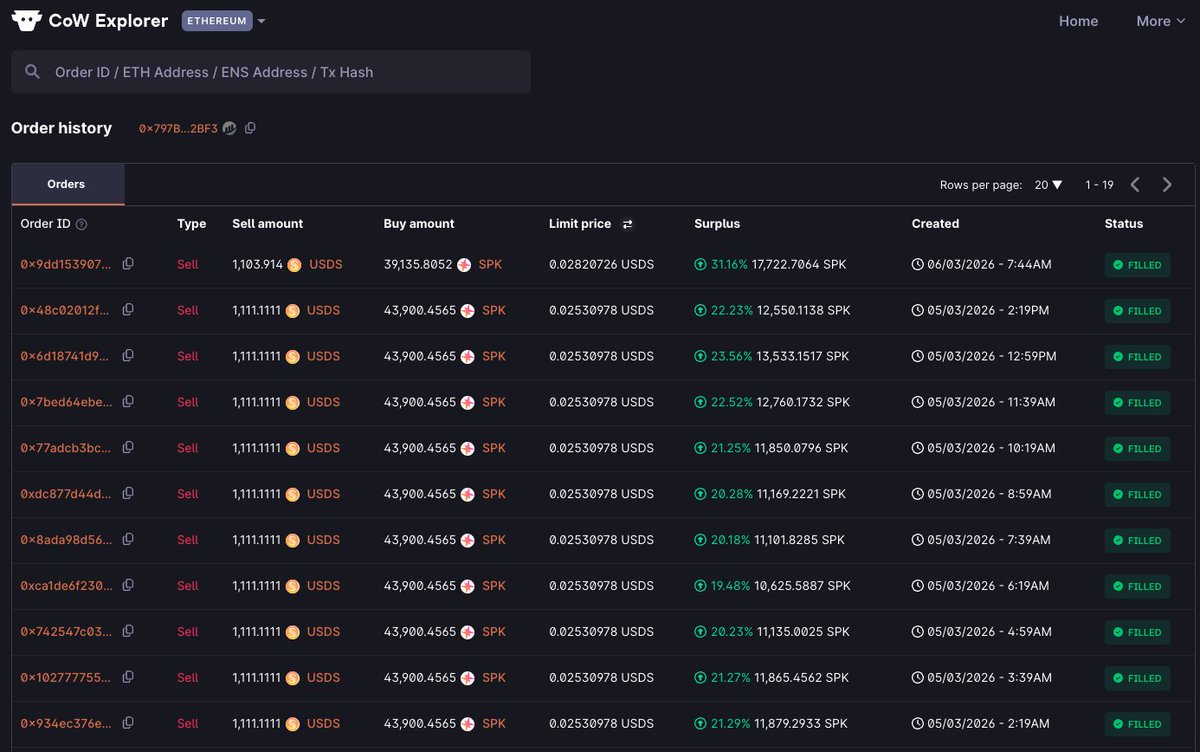Select created time 05/03/2026 - 11:39AM

click(991, 402)
